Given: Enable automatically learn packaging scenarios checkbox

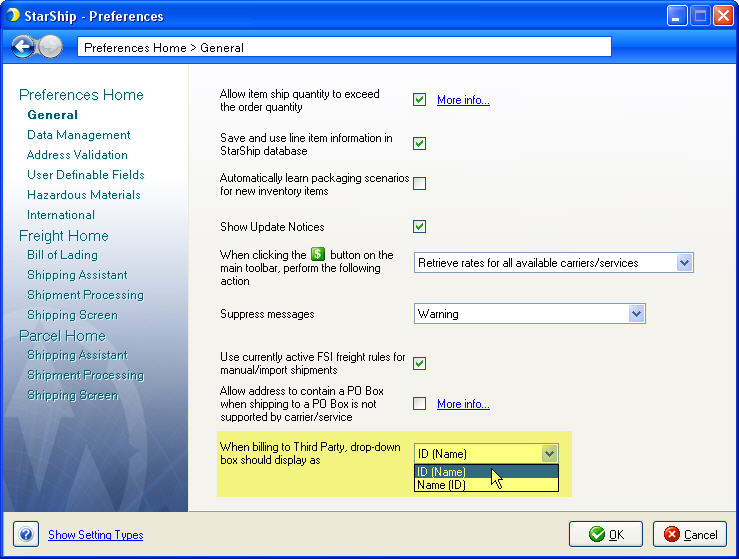Looking at the screenshot, I should tap(419, 183).
